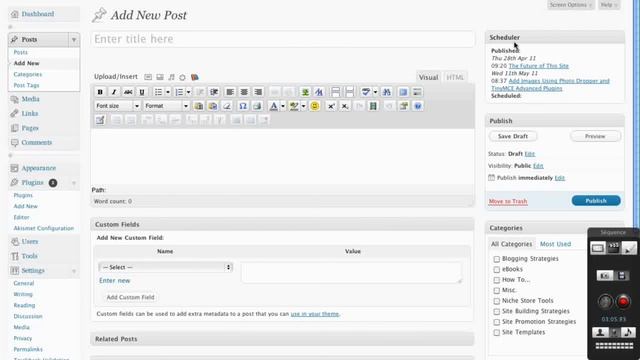Check the Site Templates category
This screenshot has height=360, width=640.
click(497, 333)
